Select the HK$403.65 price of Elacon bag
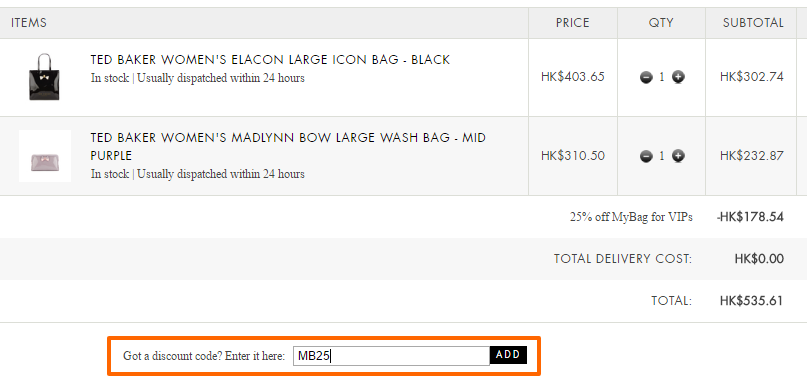 point(572,77)
